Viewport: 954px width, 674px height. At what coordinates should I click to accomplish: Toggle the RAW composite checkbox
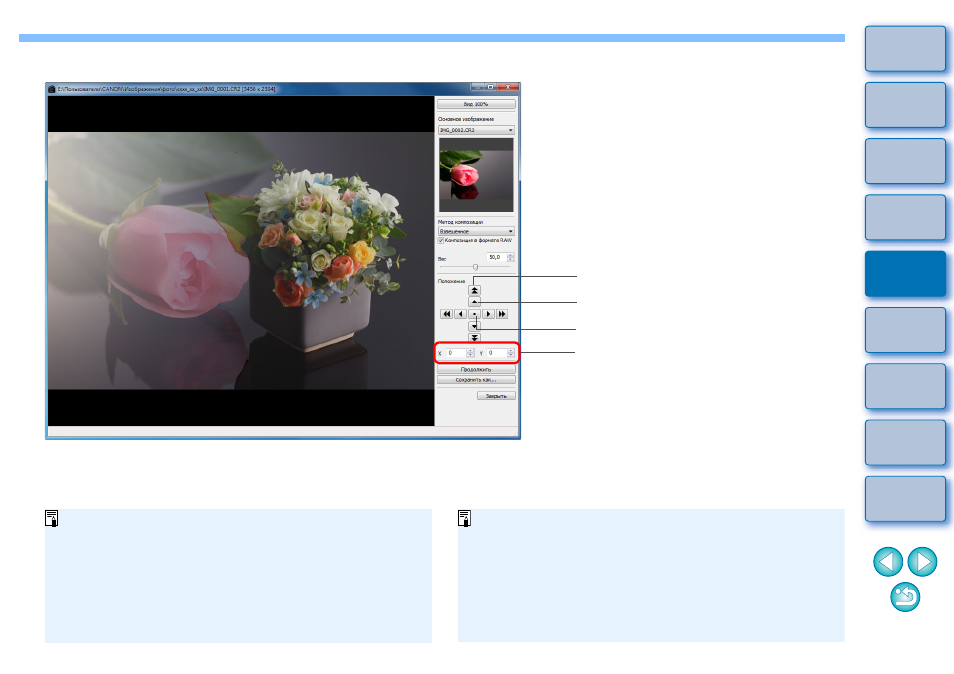click(x=441, y=241)
